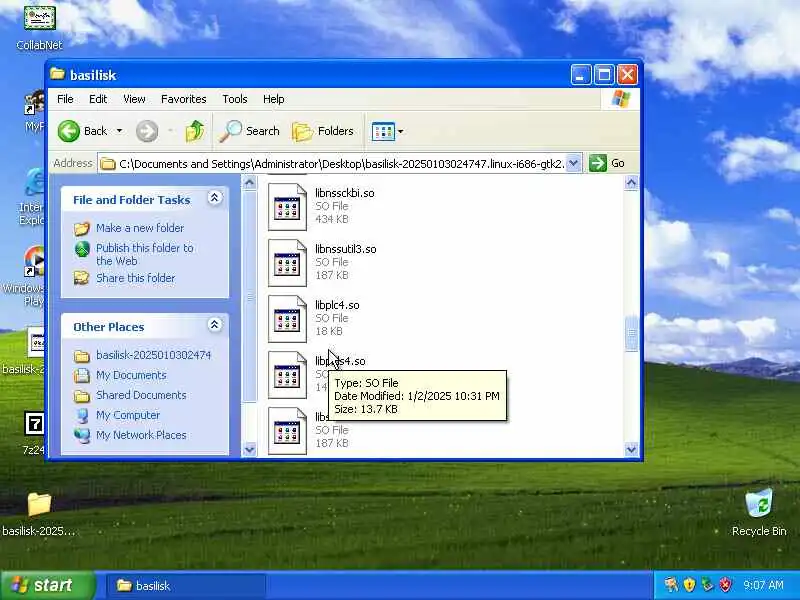The image size is (800, 600).
Task: Open the File menu
Action: coord(65,99)
